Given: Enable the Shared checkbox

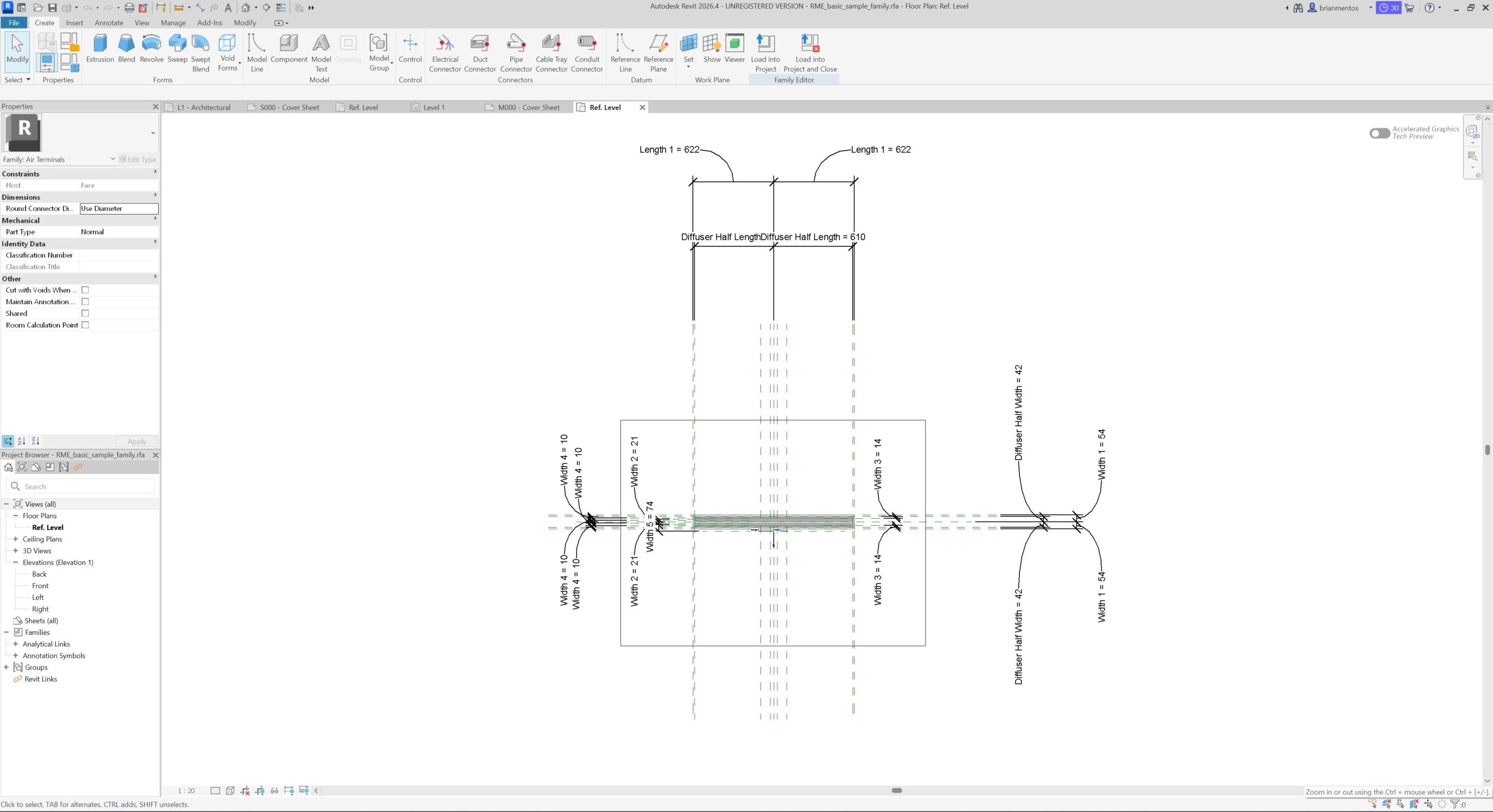Looking at the screenshot, I should click(x=85, y=313).
